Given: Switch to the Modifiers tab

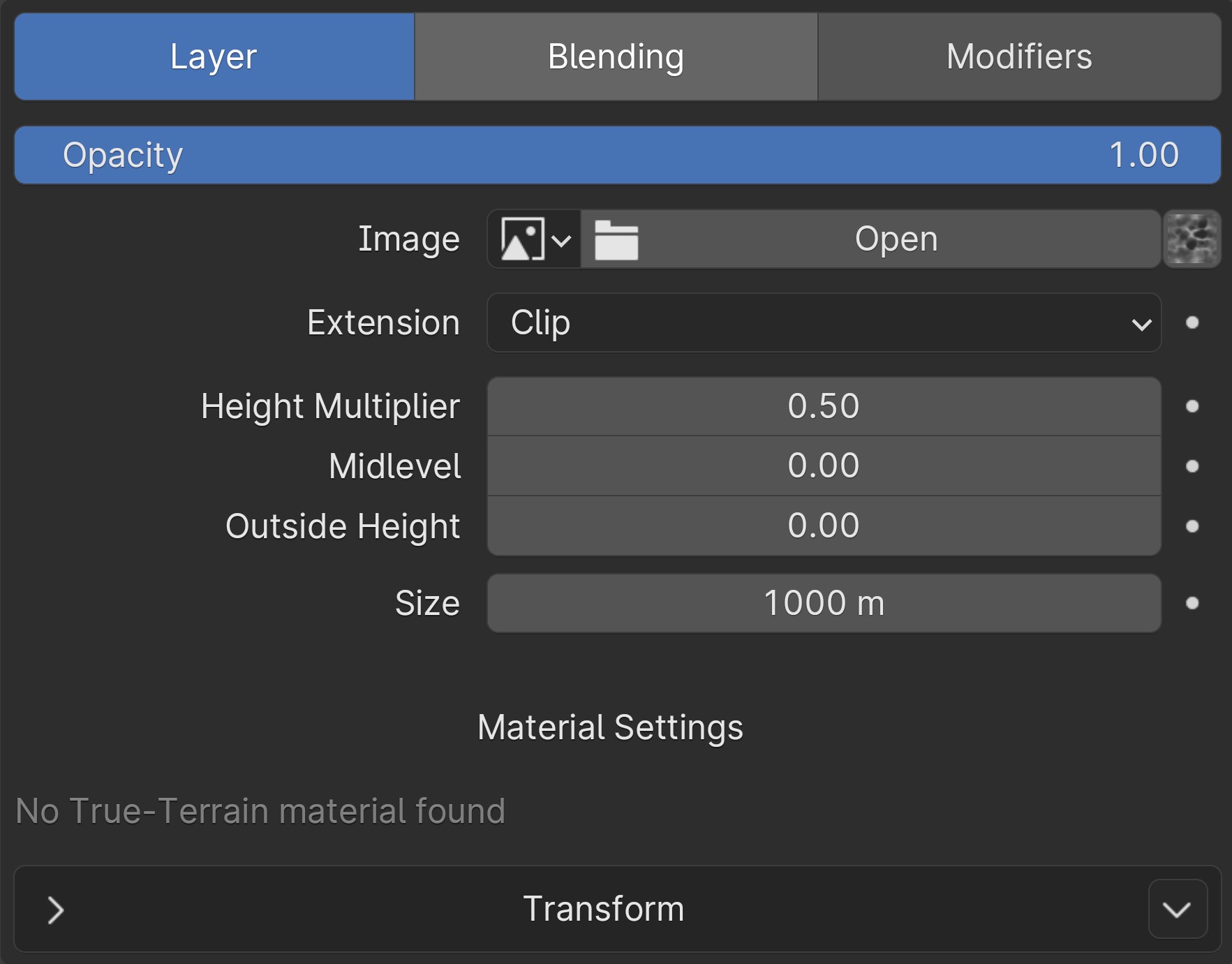Looking at the screenshot, I should 1019,57.
